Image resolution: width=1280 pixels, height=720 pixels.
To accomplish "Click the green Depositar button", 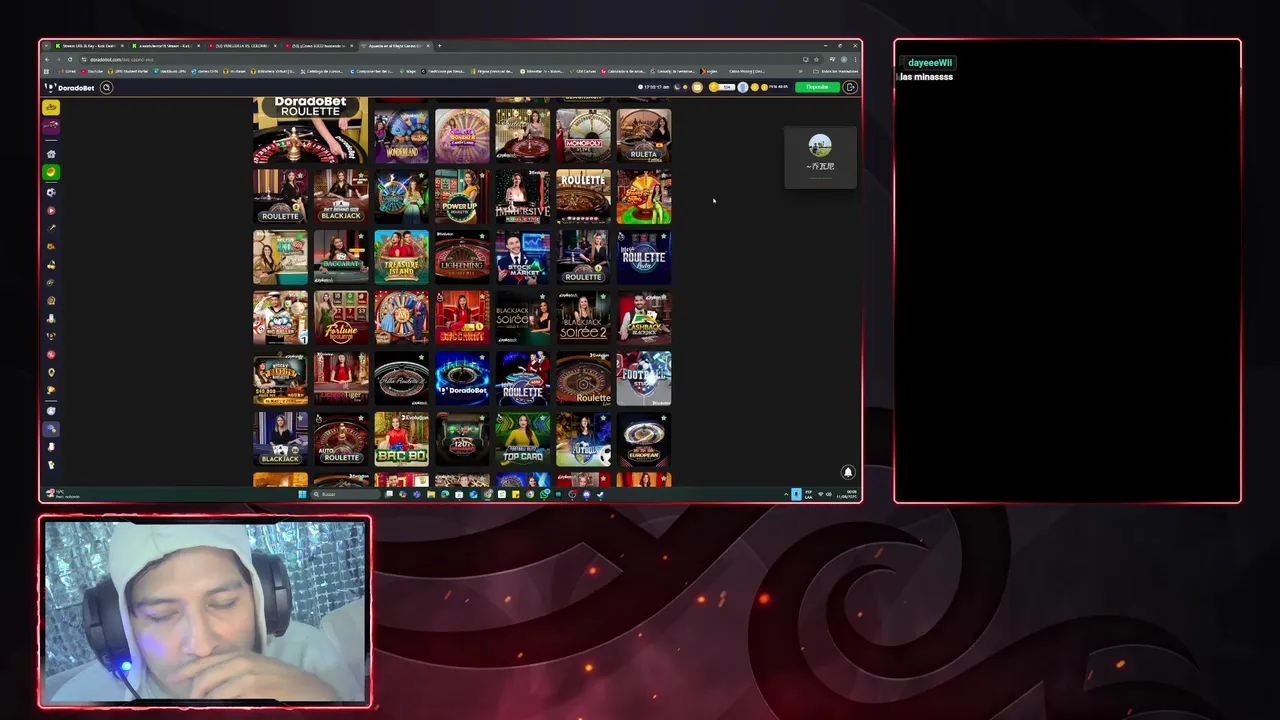I will 818,87.
